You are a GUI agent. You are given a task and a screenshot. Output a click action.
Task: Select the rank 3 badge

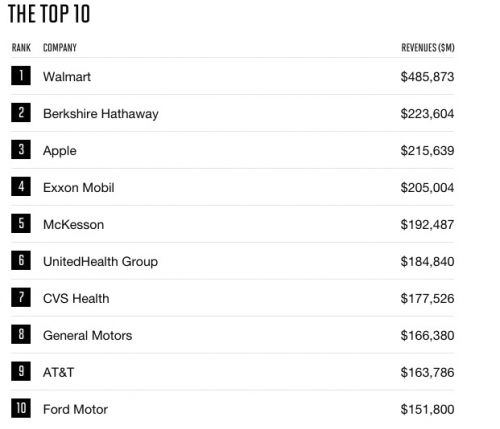pos(21,150)
